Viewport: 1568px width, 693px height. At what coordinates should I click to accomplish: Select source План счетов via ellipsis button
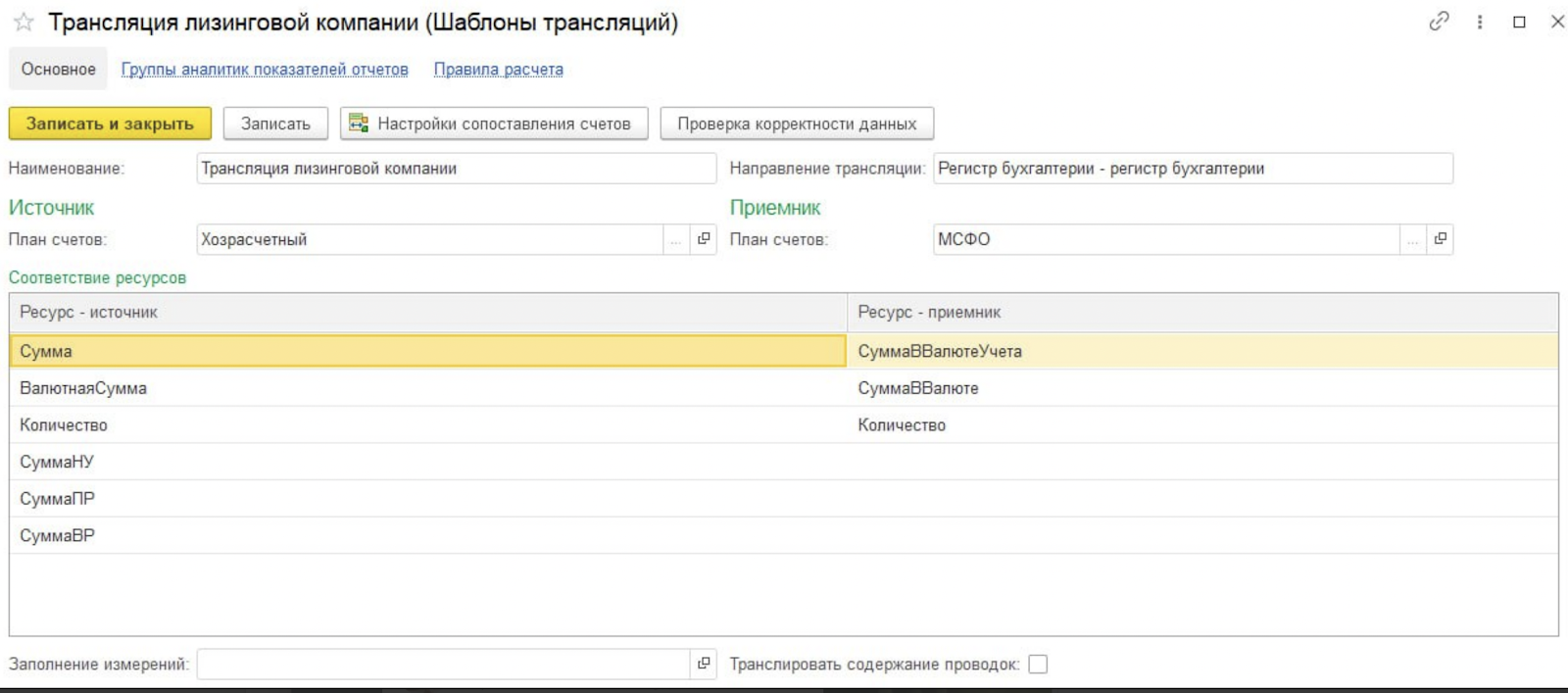[x=676, y=239]
